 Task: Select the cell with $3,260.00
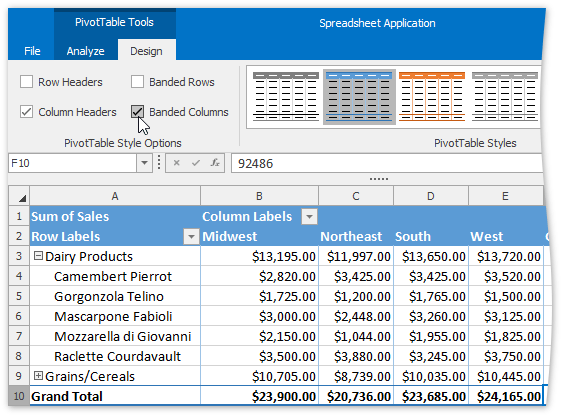431,316
